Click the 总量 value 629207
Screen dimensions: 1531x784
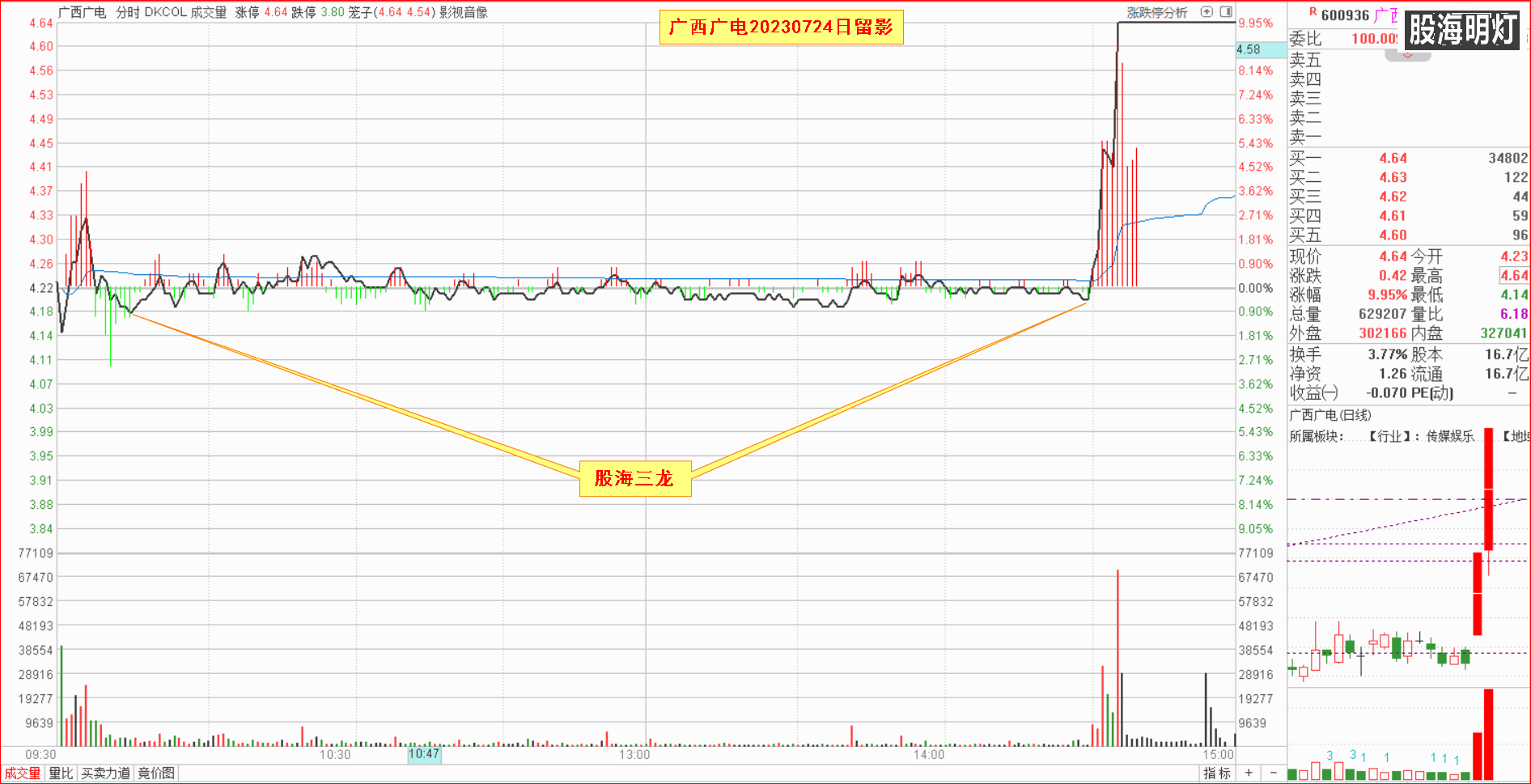point(1381,314)
